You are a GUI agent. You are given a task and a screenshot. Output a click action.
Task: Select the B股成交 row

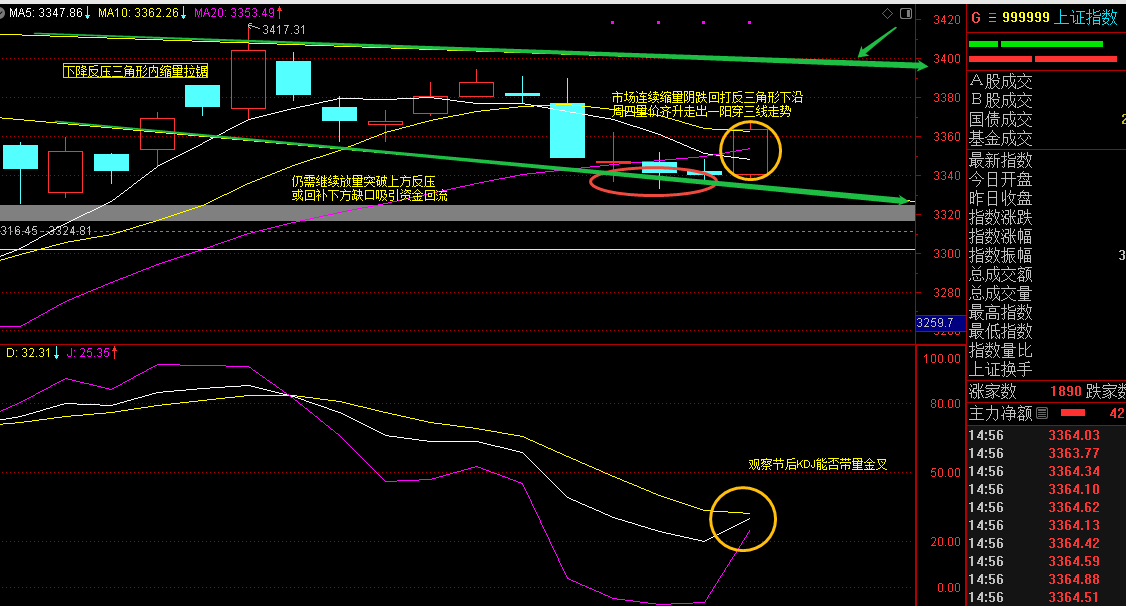[1046, 101]
